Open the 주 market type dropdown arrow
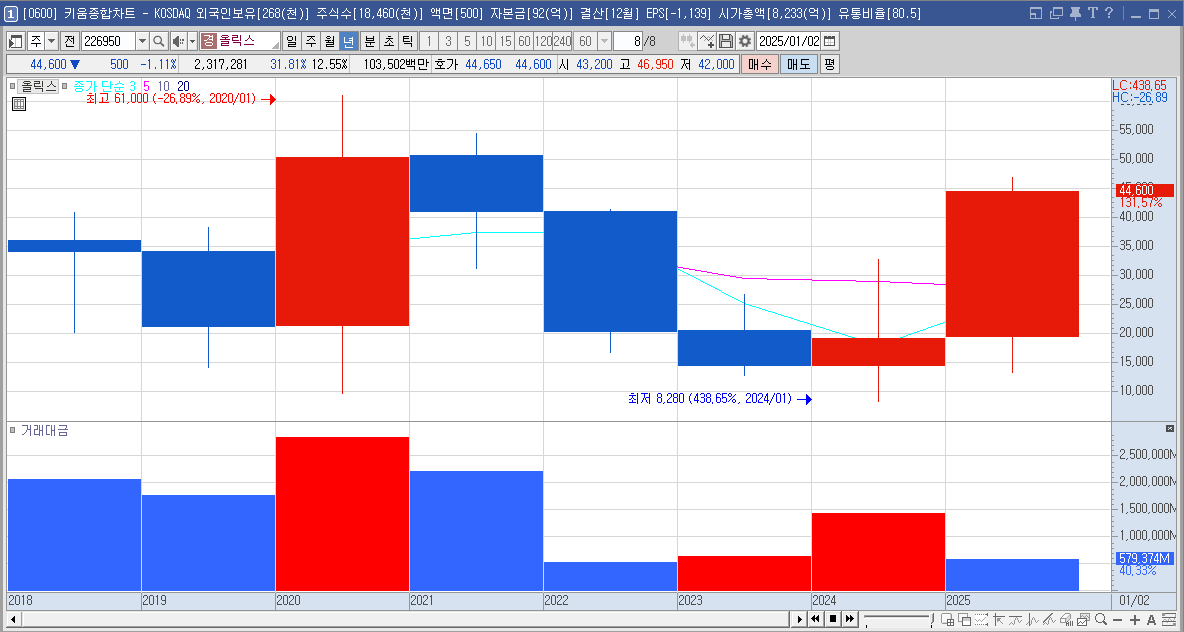 tap(51, 41)
